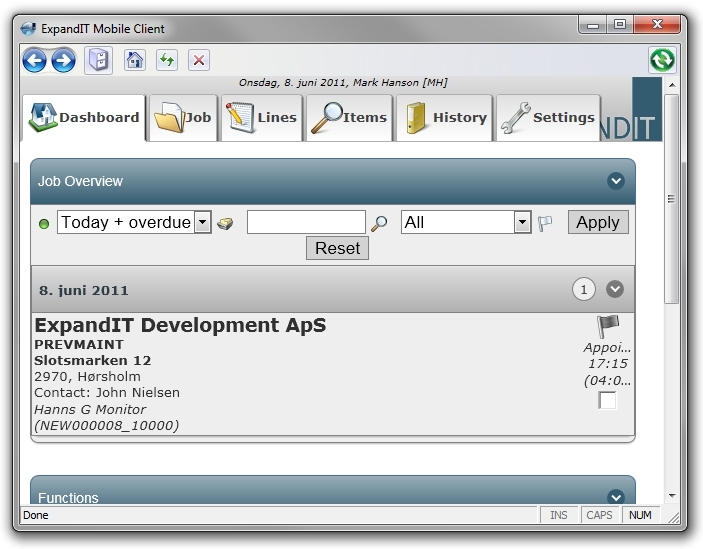Viewport: 703px width, 549px height.
Task: Open the Settings tab
Action: pyautogui.click(x=548, y=118)
